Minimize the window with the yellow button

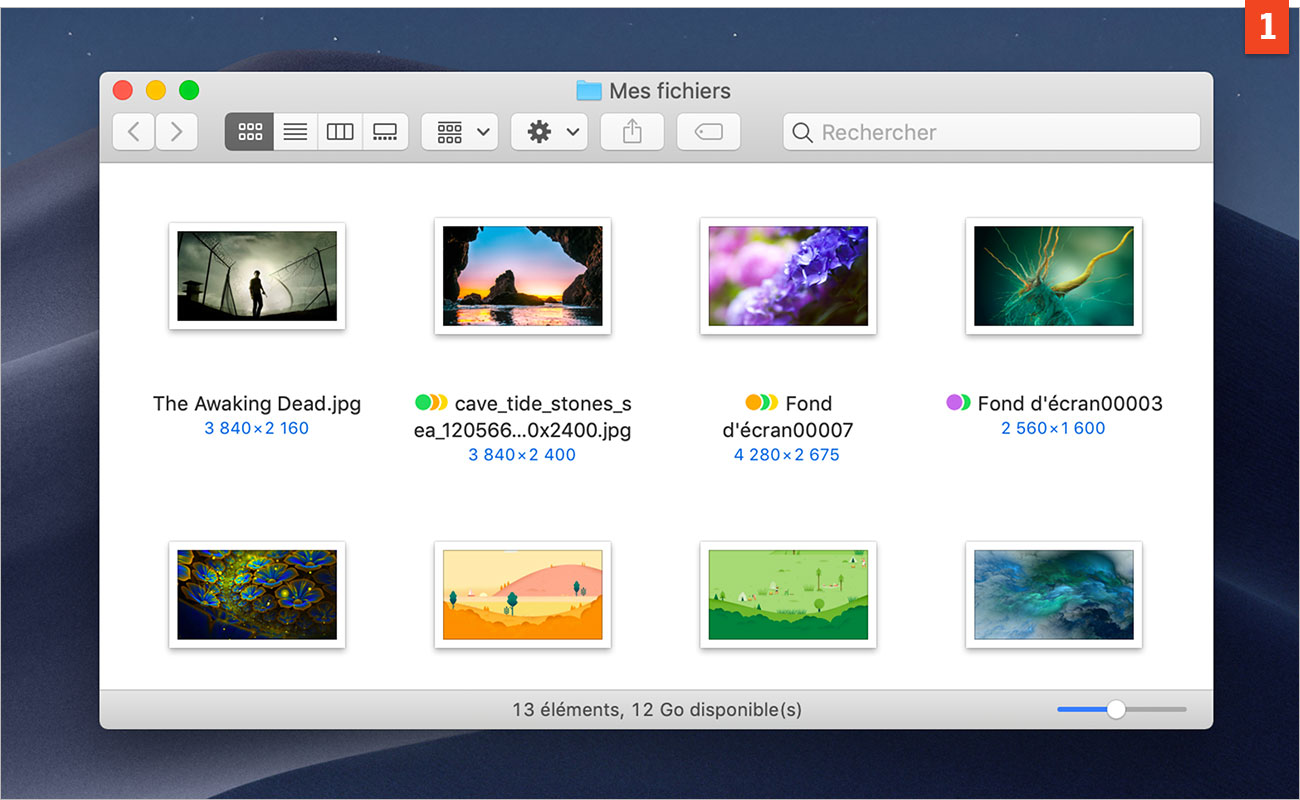pyautogui.click(x=156, y=90)
